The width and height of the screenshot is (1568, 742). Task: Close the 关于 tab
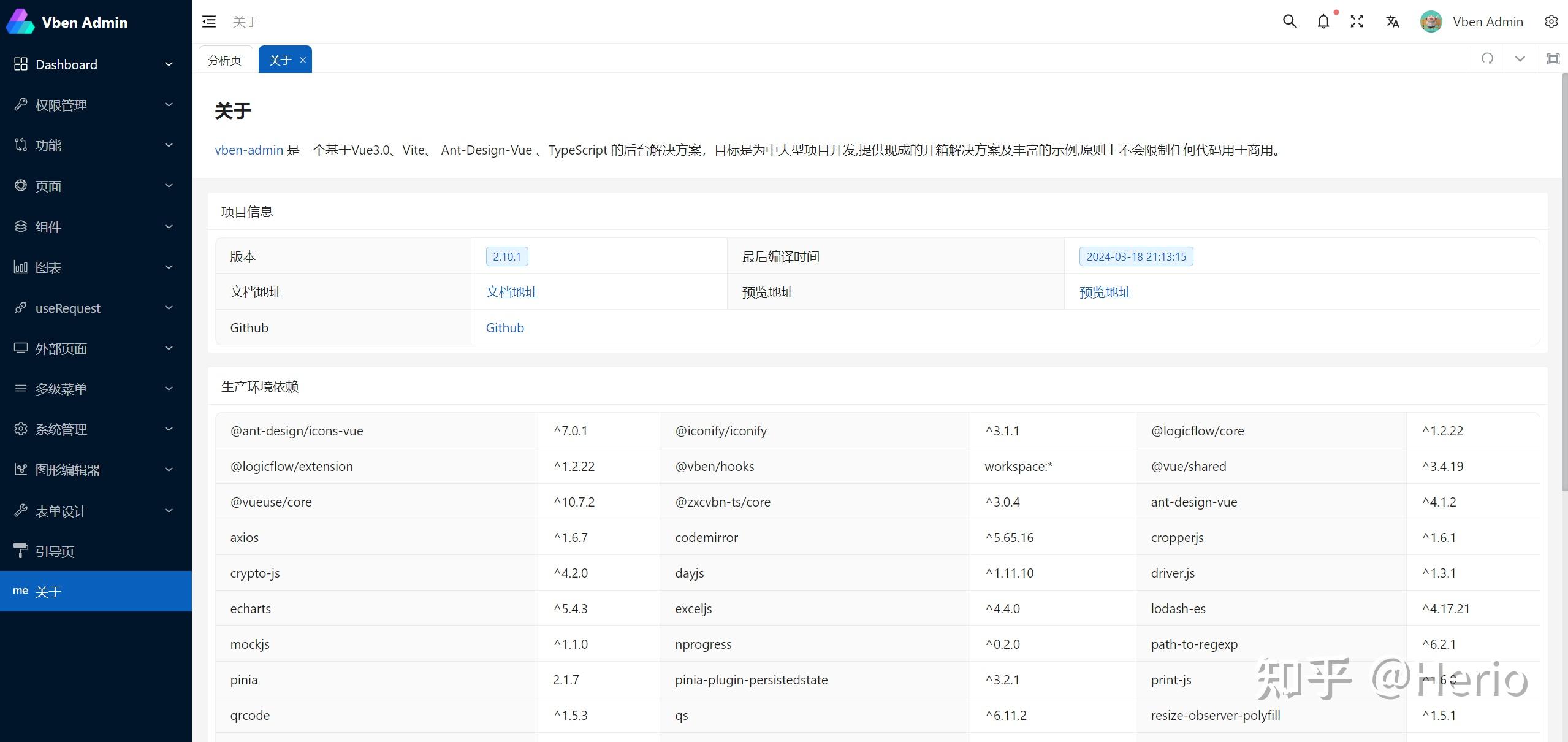click(x=302, y=59)
